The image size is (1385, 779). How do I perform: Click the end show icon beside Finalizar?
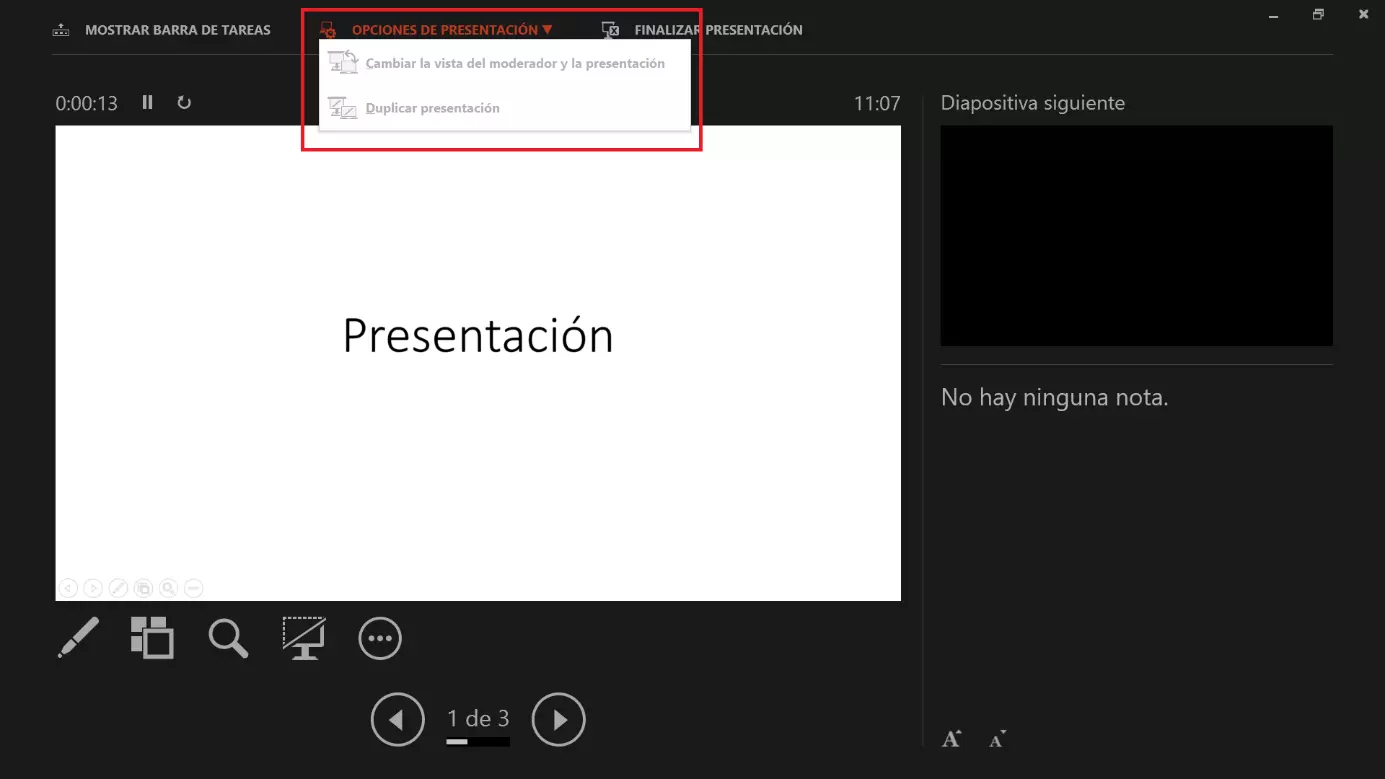610,30
